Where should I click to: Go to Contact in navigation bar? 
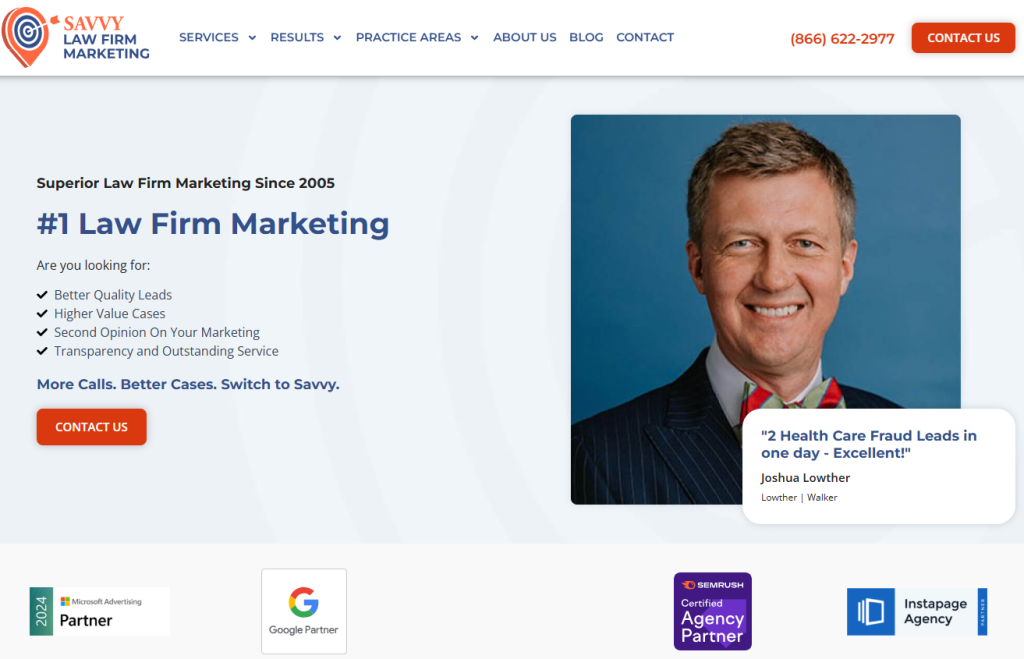(x=645, y=37)
